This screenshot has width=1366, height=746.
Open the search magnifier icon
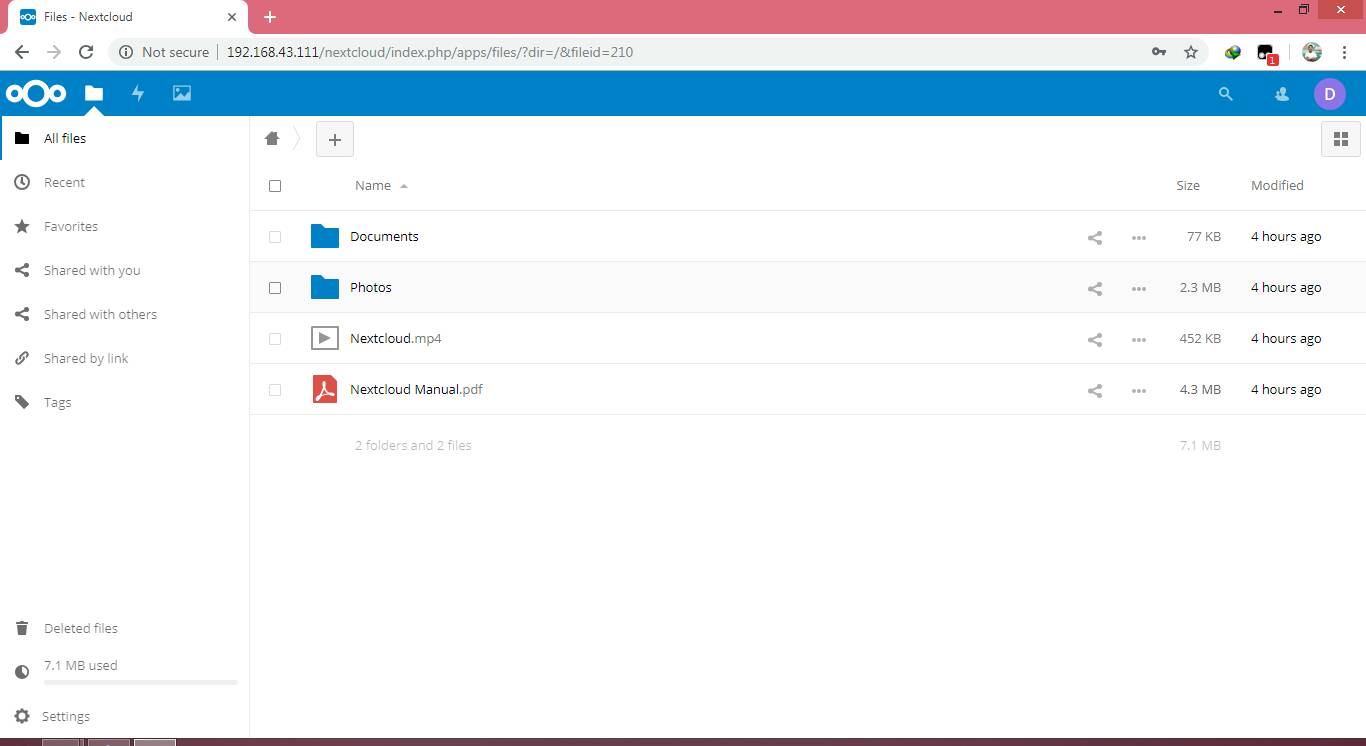click(1225, 93)
